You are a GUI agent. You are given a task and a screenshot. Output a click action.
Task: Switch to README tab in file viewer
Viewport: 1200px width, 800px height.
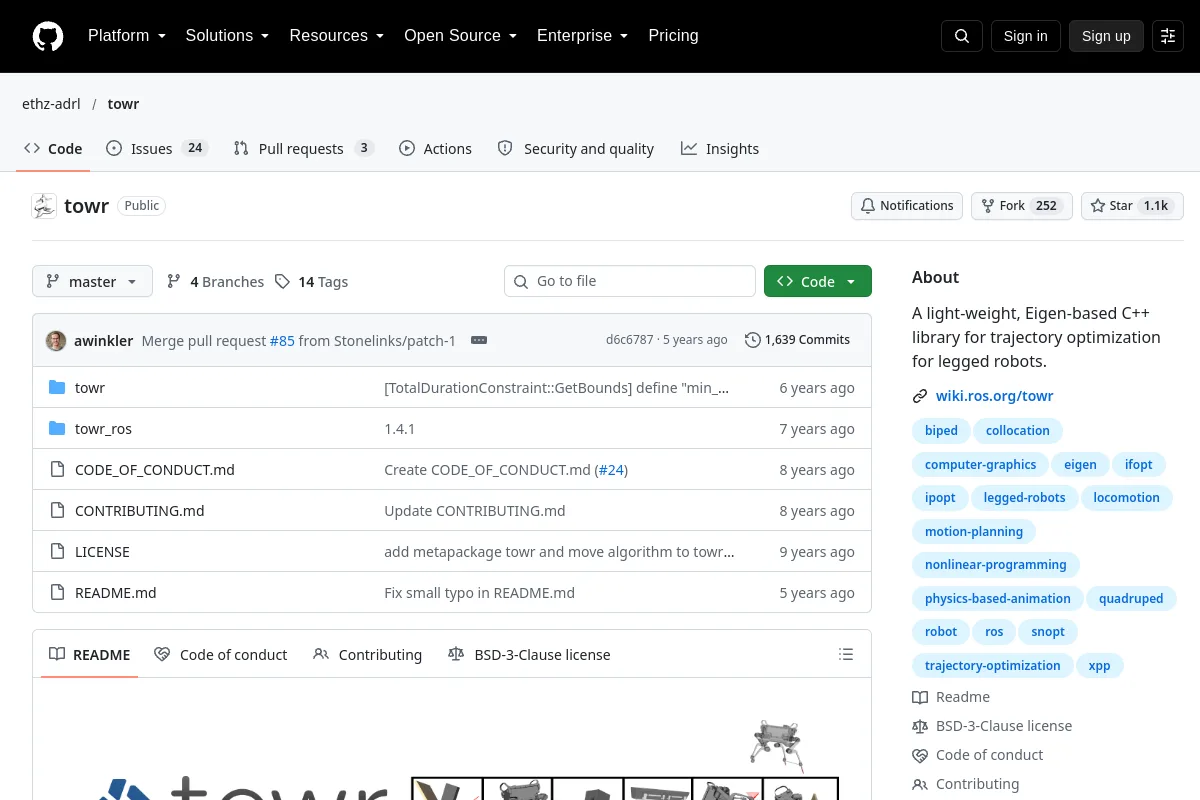(90, 655)
